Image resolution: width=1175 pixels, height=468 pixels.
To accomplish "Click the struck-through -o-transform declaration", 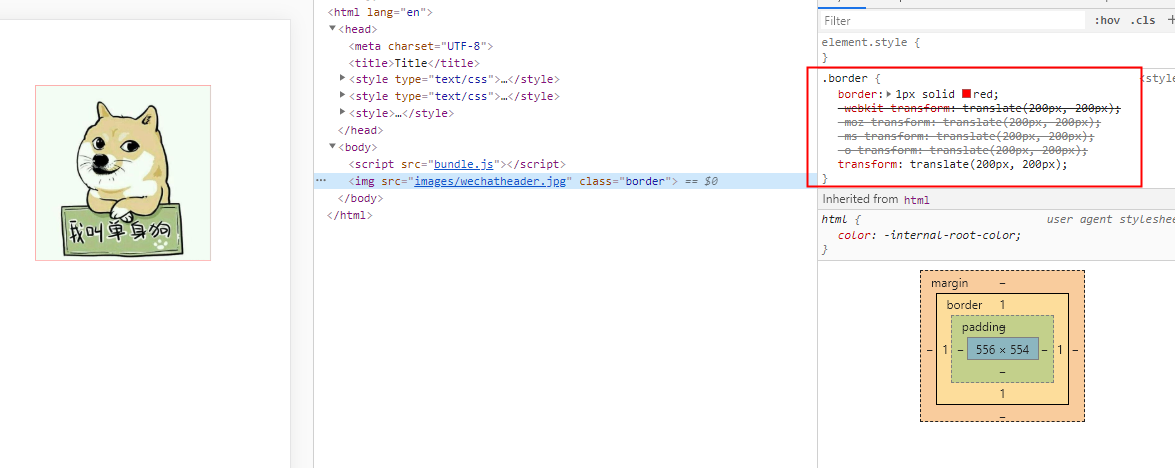I will (962, 151).
